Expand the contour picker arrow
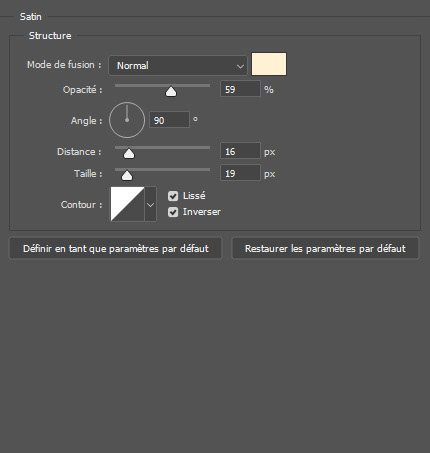 [x=150, y=204]
